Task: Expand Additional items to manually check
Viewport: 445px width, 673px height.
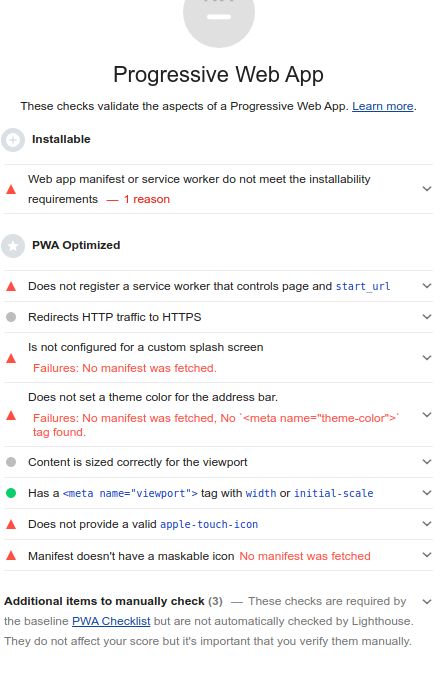Action: pyautogui.click(x=427, y=602)
